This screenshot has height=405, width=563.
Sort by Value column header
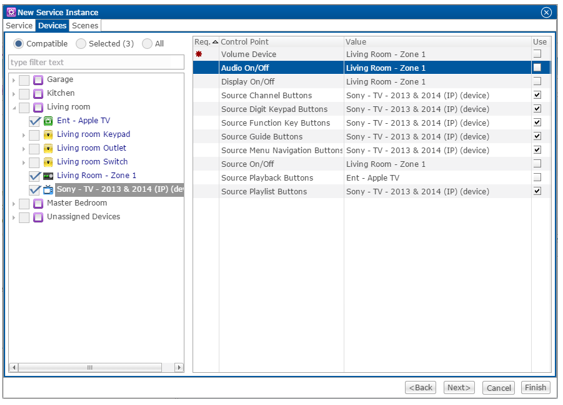(x=438, y=42)
